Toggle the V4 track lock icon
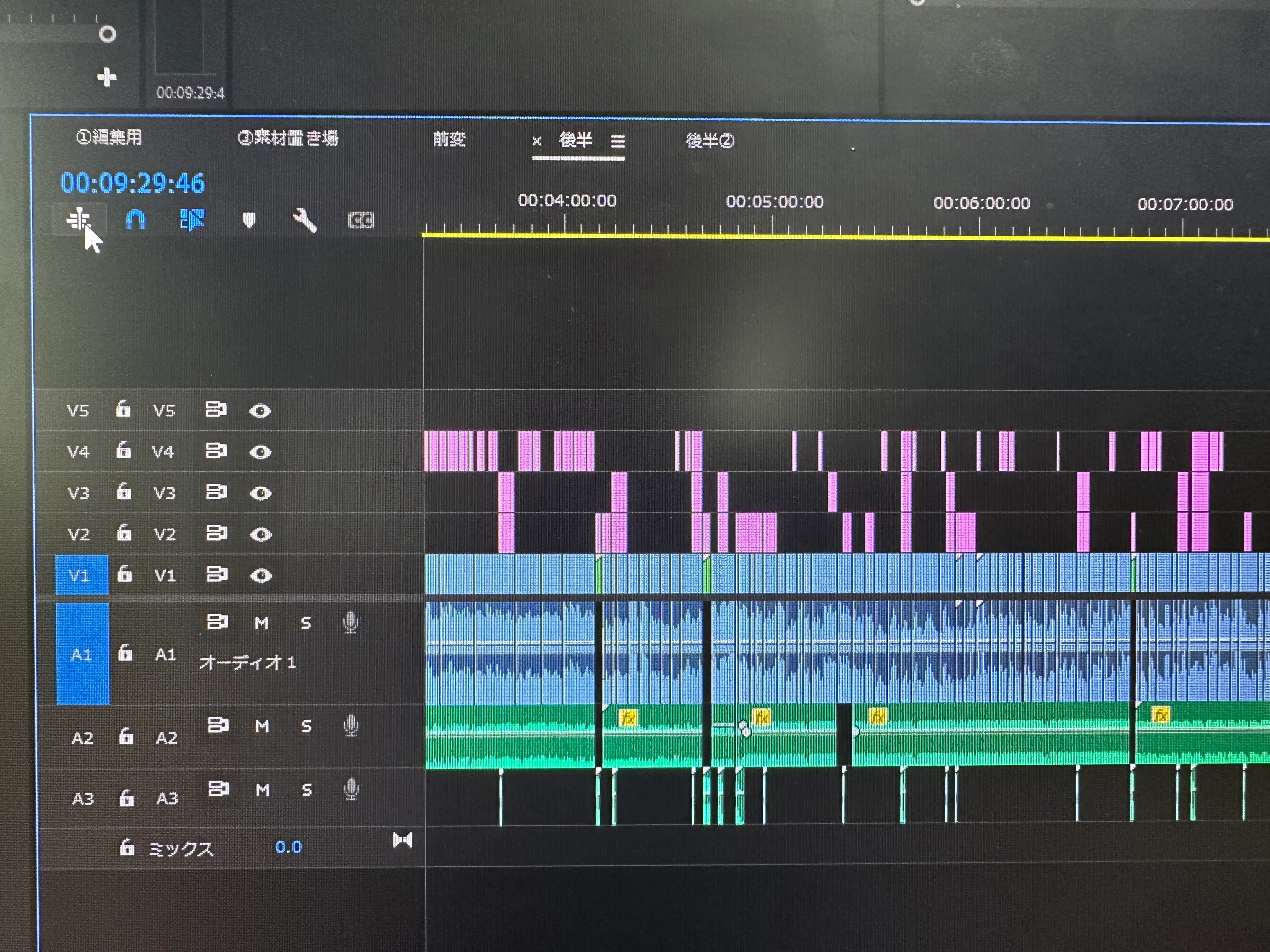The height and width of the screenshot is (952, 1270). click(x=123, y=451)
